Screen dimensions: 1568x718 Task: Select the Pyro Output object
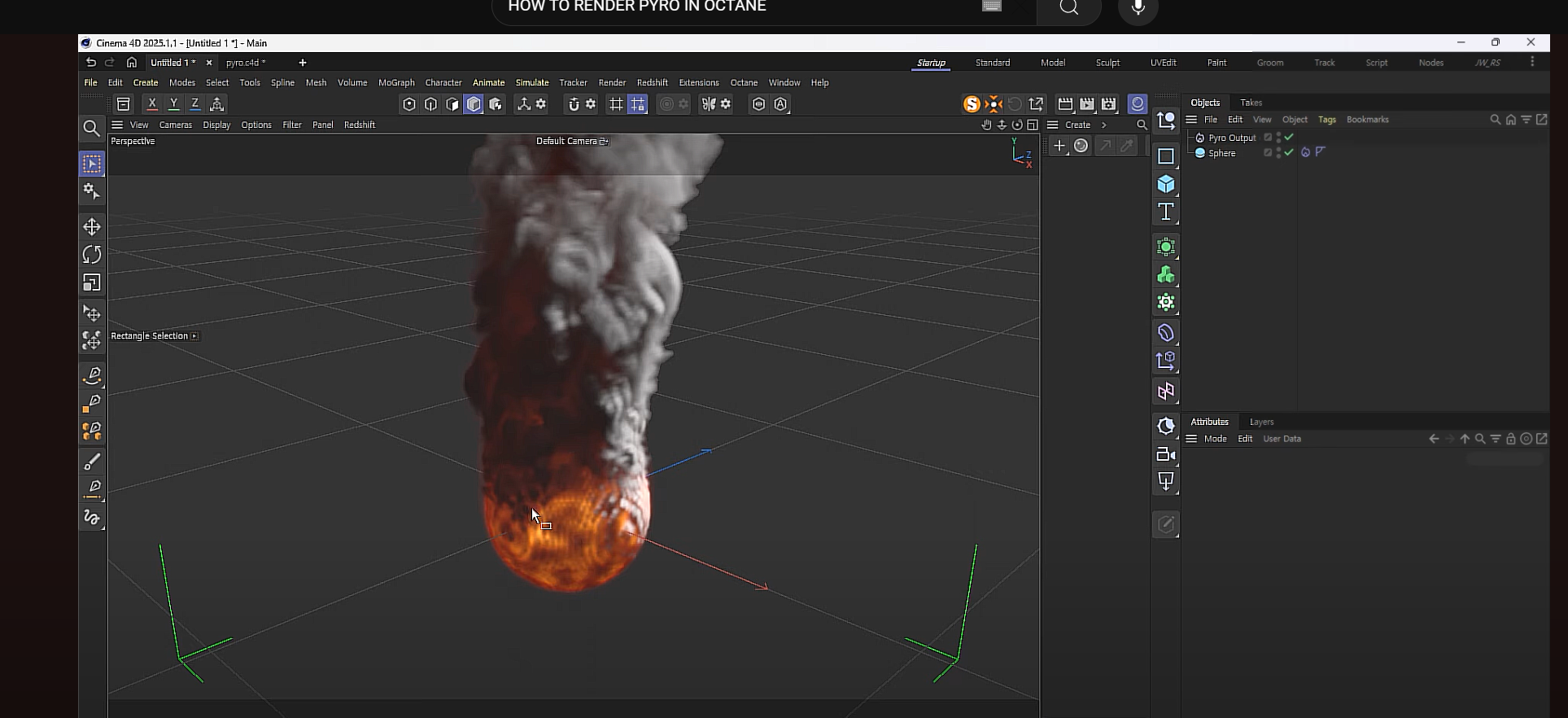tap(1232, 138)
